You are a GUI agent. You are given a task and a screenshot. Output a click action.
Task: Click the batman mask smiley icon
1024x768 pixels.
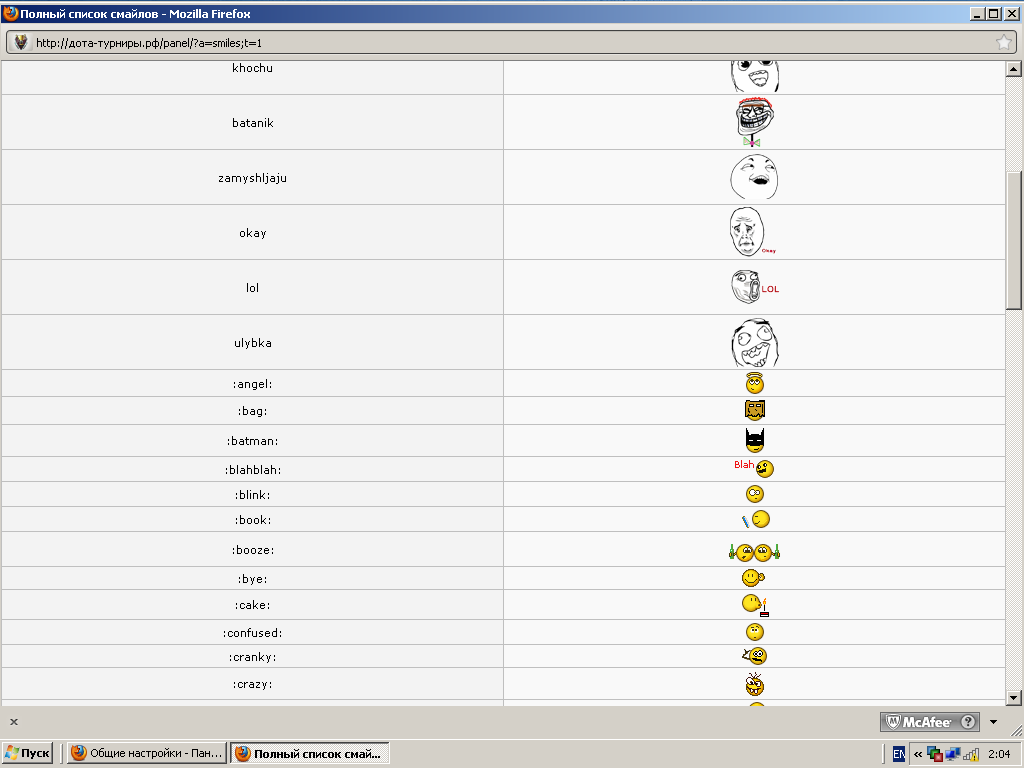point(754,440)
